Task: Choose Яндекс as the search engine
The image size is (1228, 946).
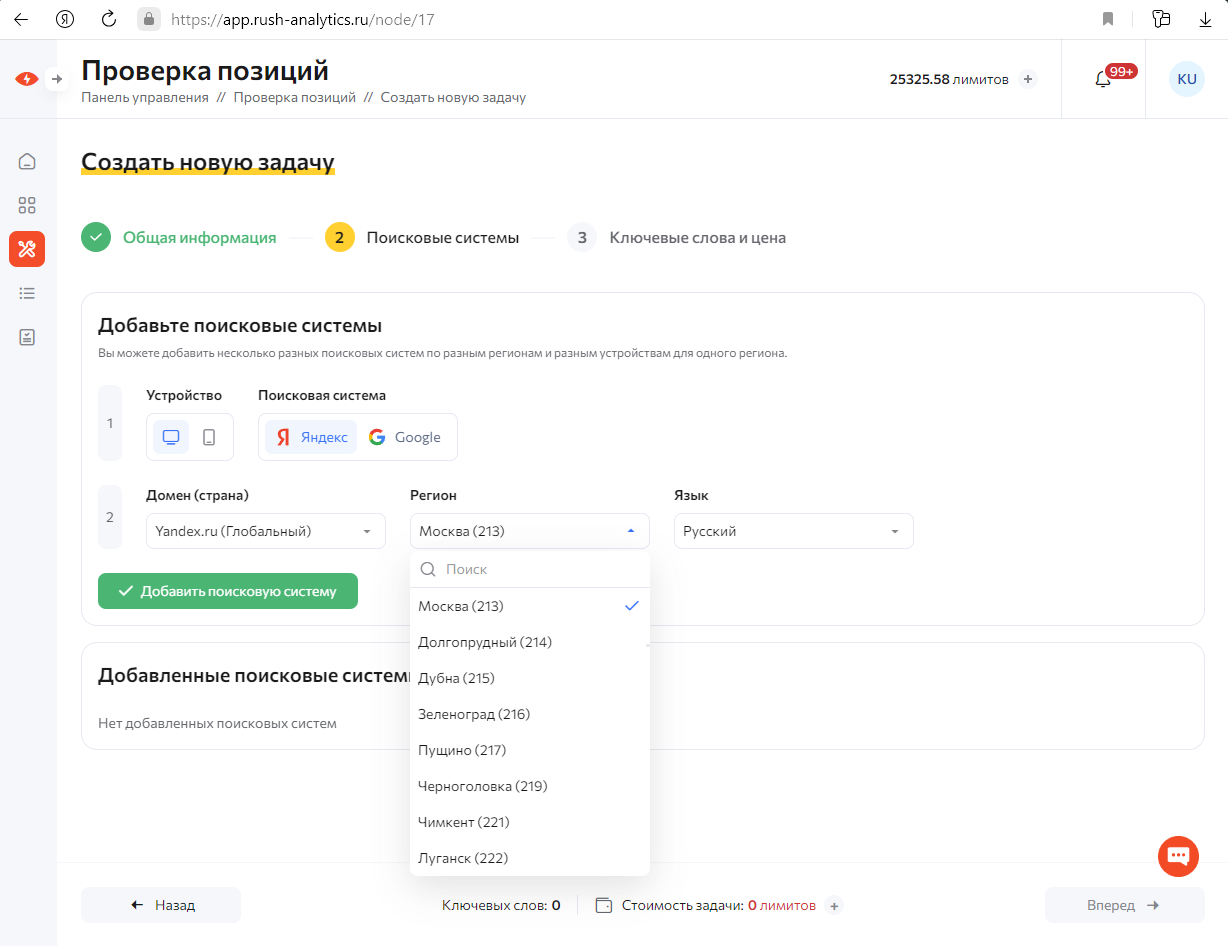Action: tap(312, 437)
